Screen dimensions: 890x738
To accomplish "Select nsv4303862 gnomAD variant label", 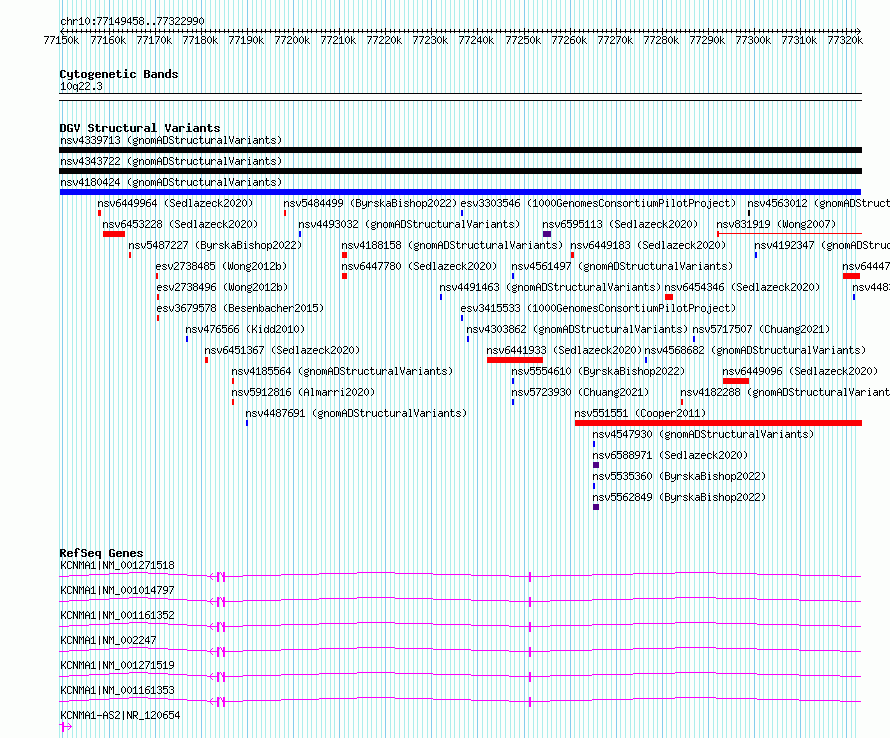I will pos(577,329).
